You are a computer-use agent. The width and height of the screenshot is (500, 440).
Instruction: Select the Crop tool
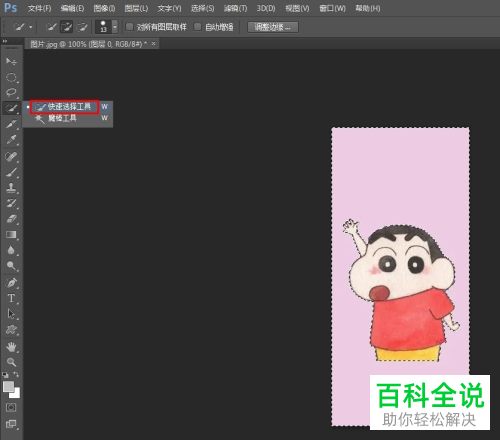click(x=11, y=124)
